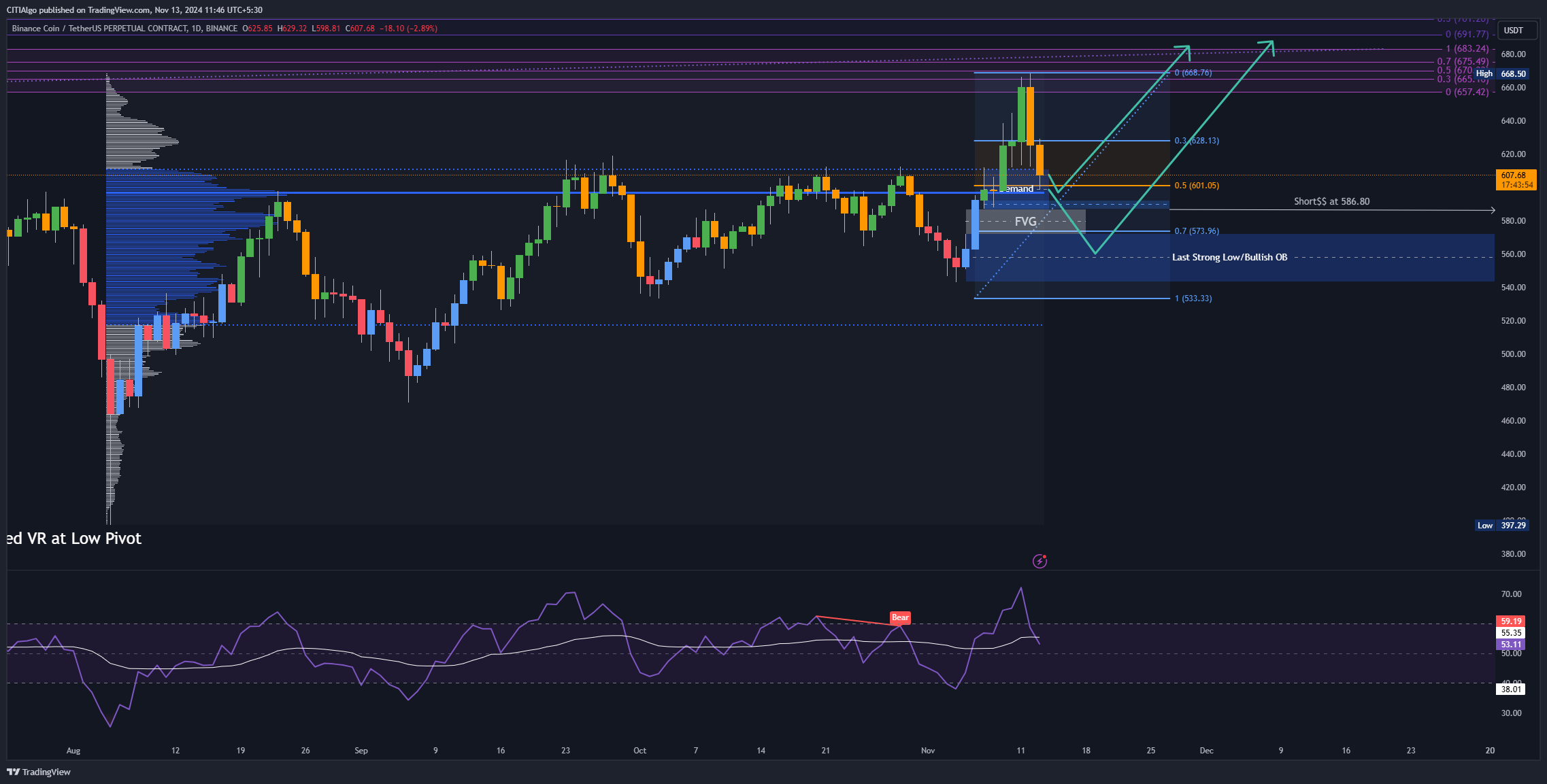Click the Nov label on the date axis
This screenshot has height=784, width=1547.
pyautogui.click(x=928, y=751)
